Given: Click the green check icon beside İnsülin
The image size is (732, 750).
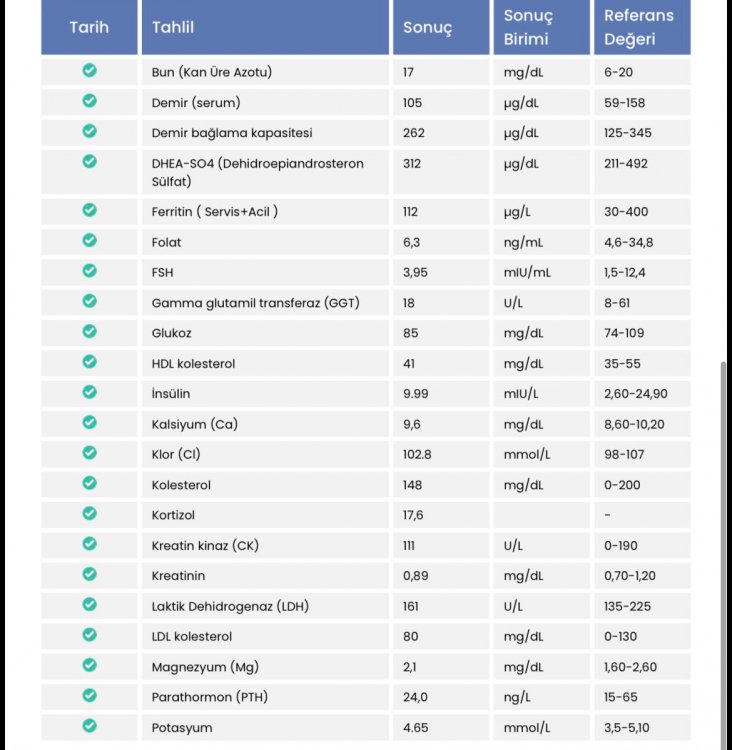Looking at the screenshot, I should pos(89,392).
